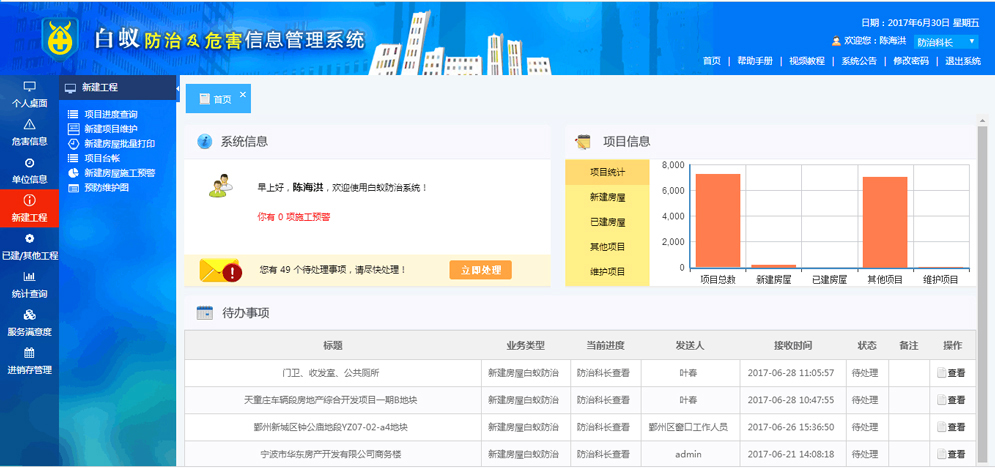
Task: Click the 立即处理 button
Action: 480,270
